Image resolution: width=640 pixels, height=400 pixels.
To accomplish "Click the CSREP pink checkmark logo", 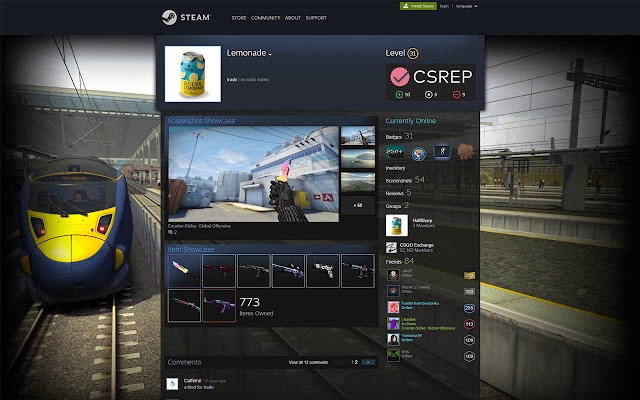I will coord(399,76).
